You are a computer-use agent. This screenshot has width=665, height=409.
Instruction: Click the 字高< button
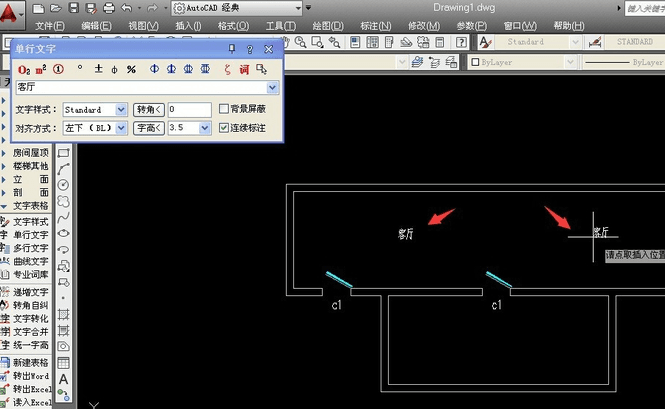[x=149, y=128]
